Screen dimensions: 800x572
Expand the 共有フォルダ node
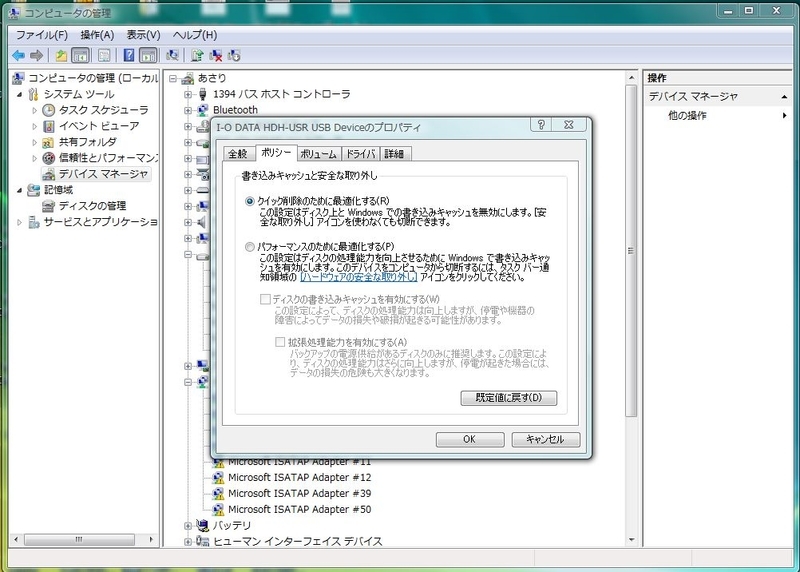(x=35, y=142)
